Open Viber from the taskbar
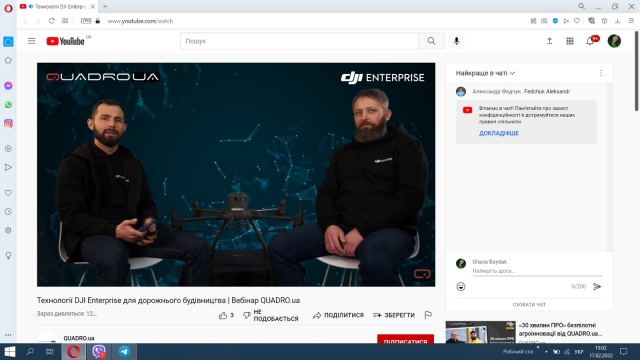 click(99, 351)
